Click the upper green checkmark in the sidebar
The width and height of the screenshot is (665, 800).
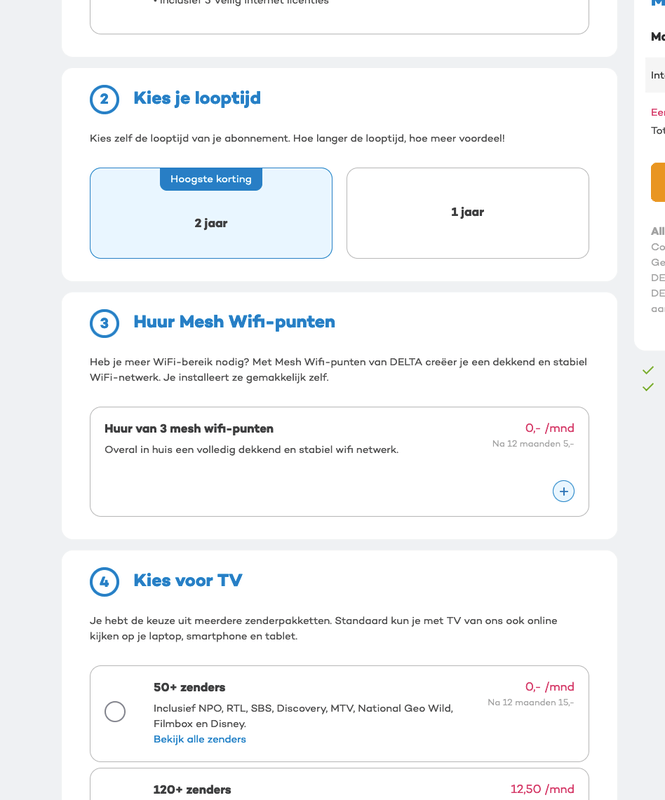point(648,370)
